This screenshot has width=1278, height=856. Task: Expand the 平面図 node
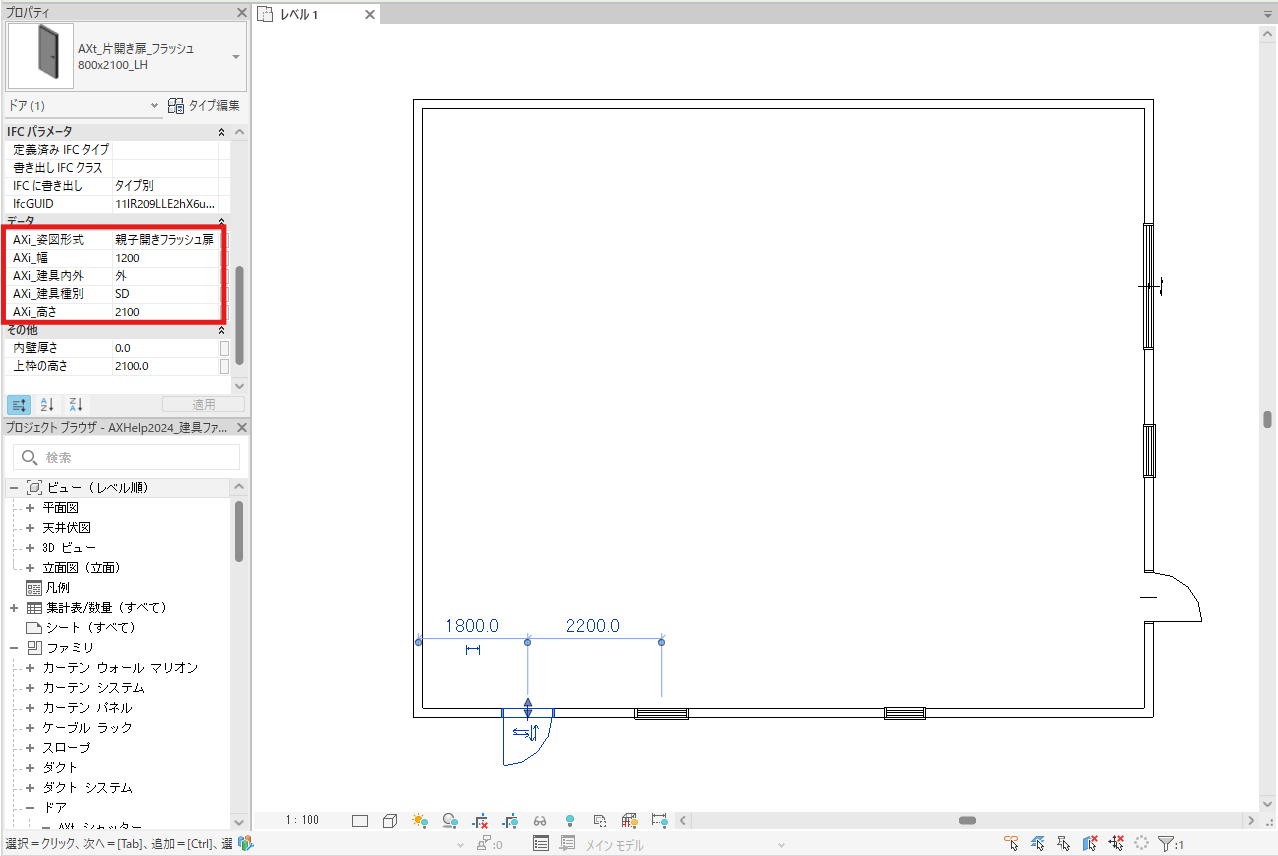[30, 507]
